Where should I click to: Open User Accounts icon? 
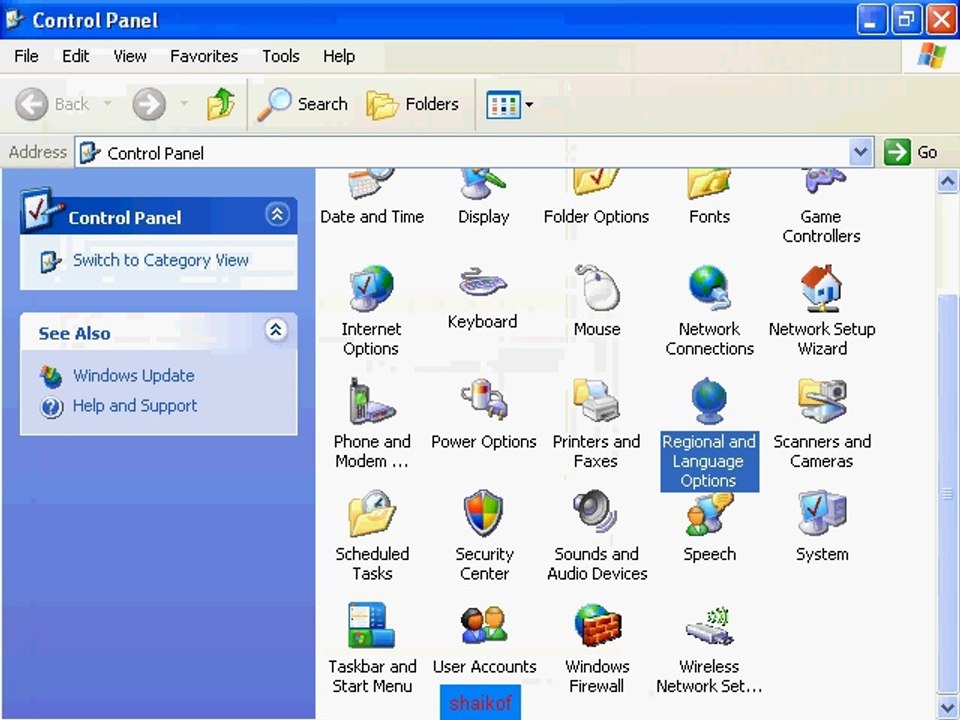coord(484,625)
